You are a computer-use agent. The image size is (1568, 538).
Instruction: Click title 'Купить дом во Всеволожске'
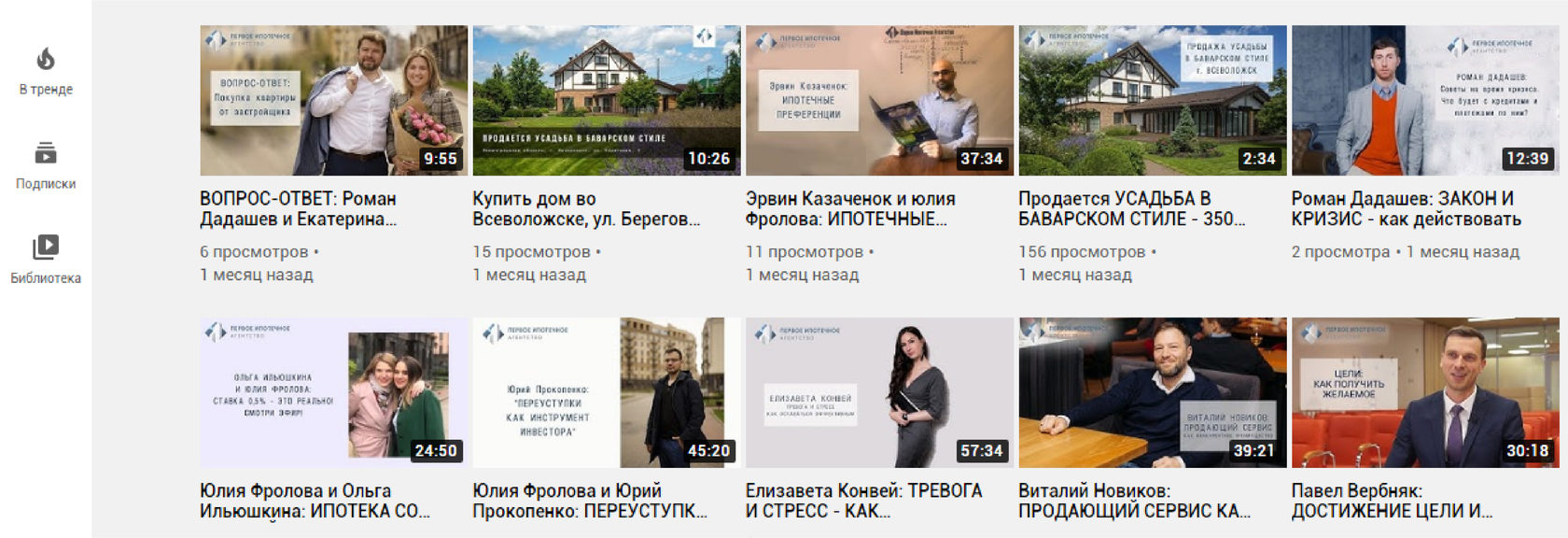tap(586, 209)
